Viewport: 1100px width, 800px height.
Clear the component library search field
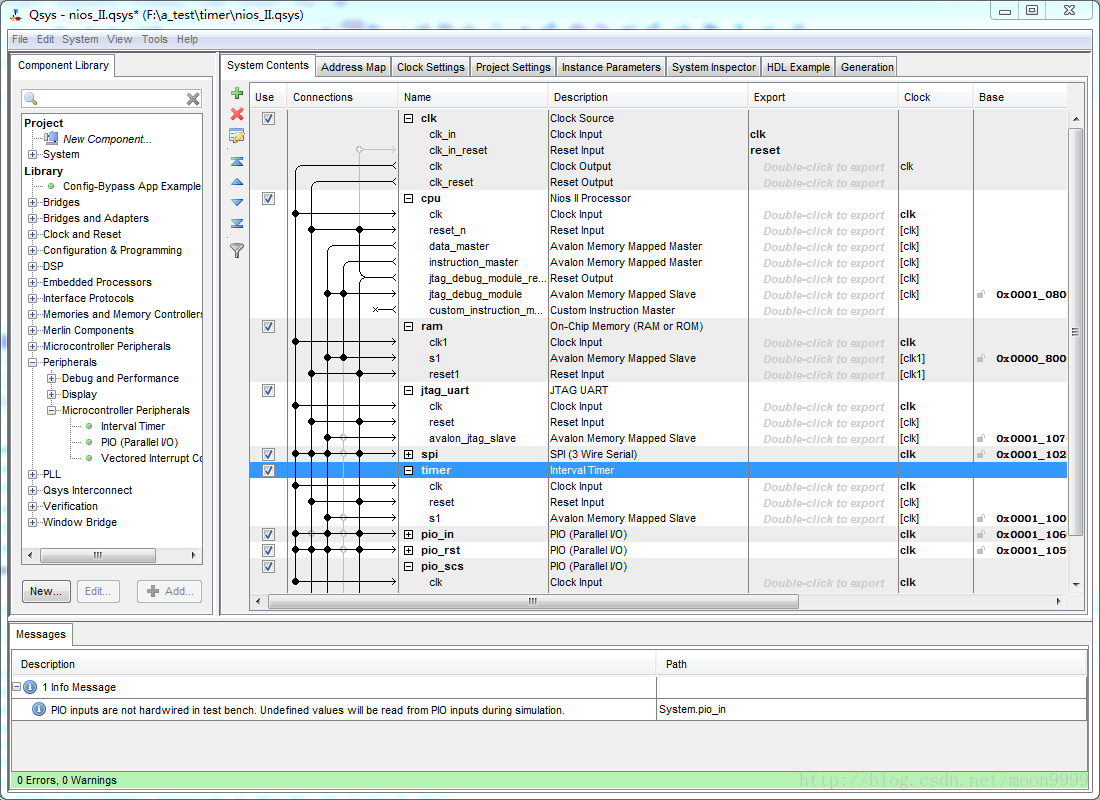tap(193, 99)
